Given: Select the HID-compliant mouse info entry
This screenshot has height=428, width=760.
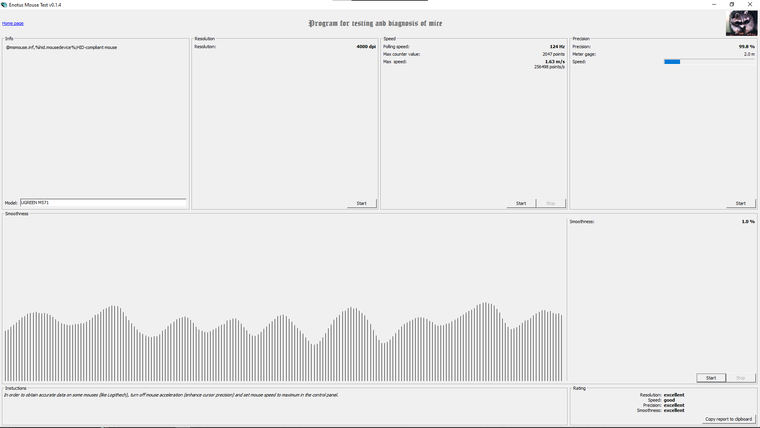Looking at the screenshot, I should pyautogui.click(x=62, y=48).
